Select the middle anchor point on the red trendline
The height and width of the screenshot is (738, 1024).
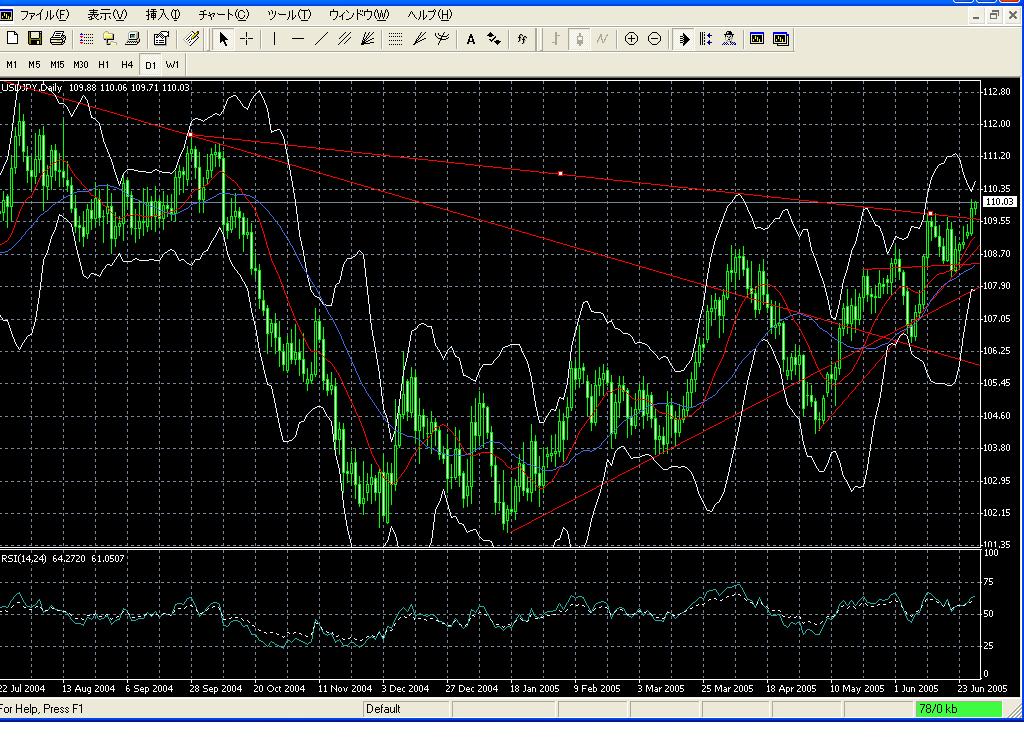click(x=560, y=173)
